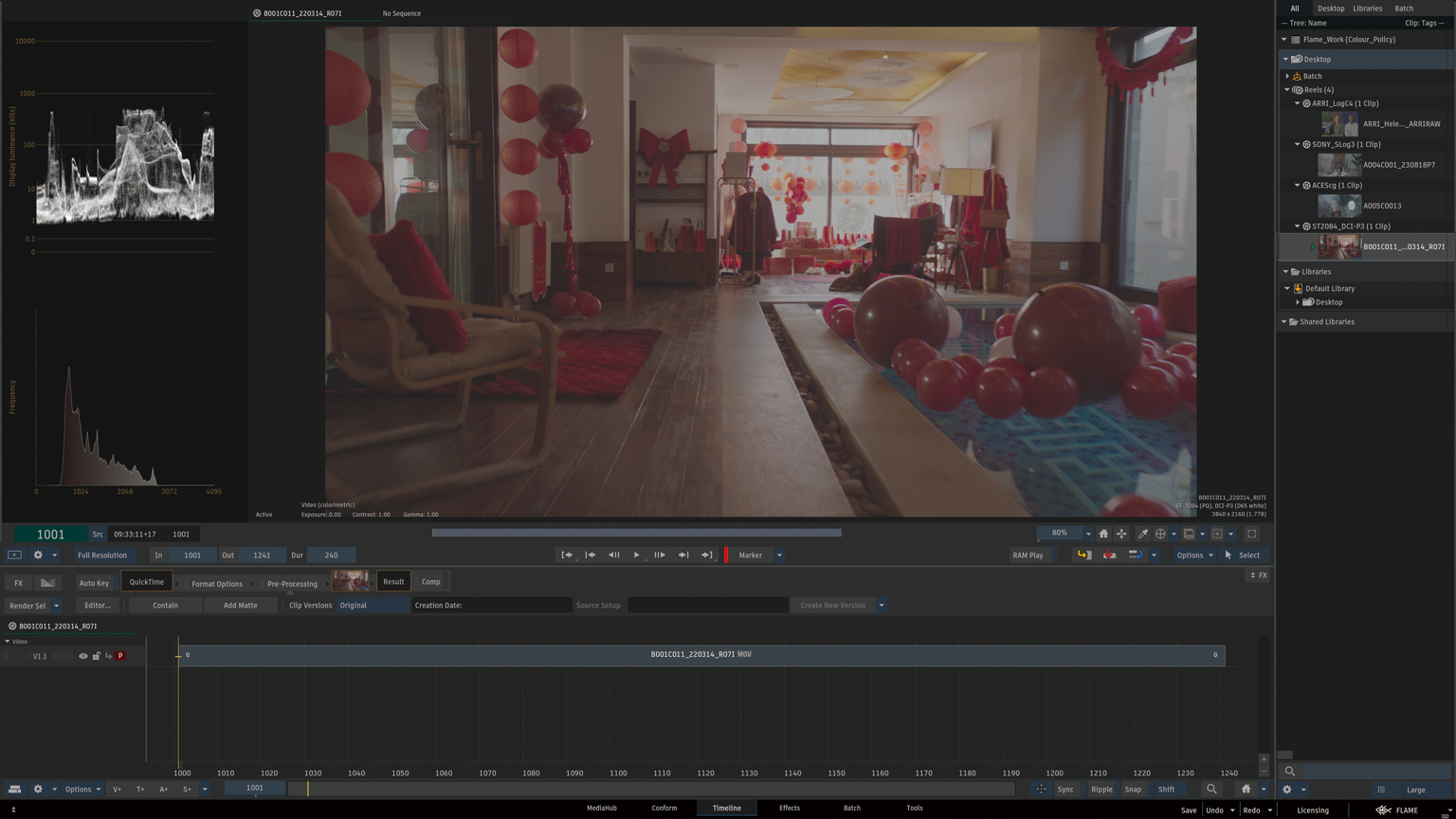Viewport: 1456px width, 819px height.
Task: Activate the pan tool in the viewer toolbar
Action: [x=1121, y=534]
